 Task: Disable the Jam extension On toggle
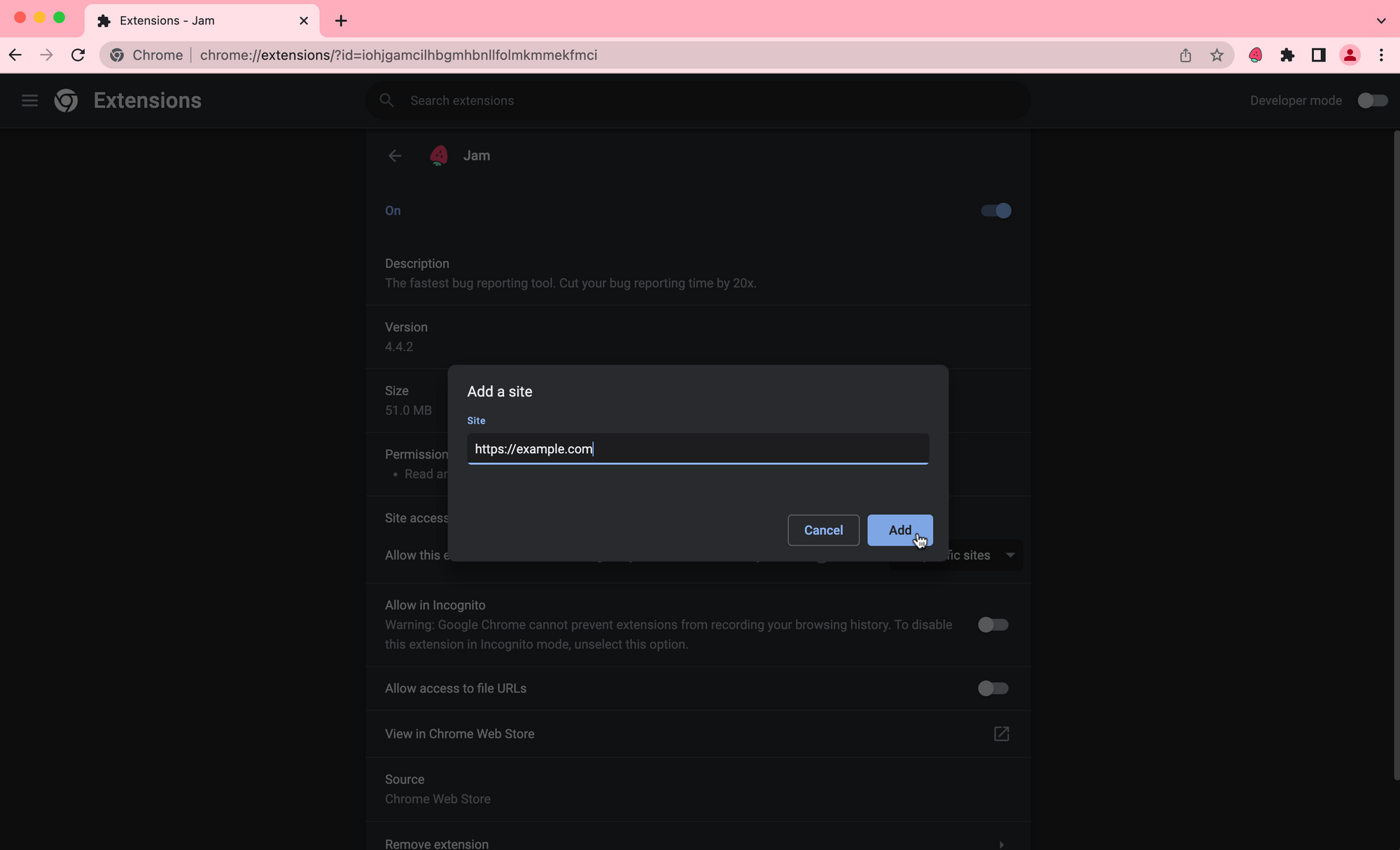[x=995, y=211]
